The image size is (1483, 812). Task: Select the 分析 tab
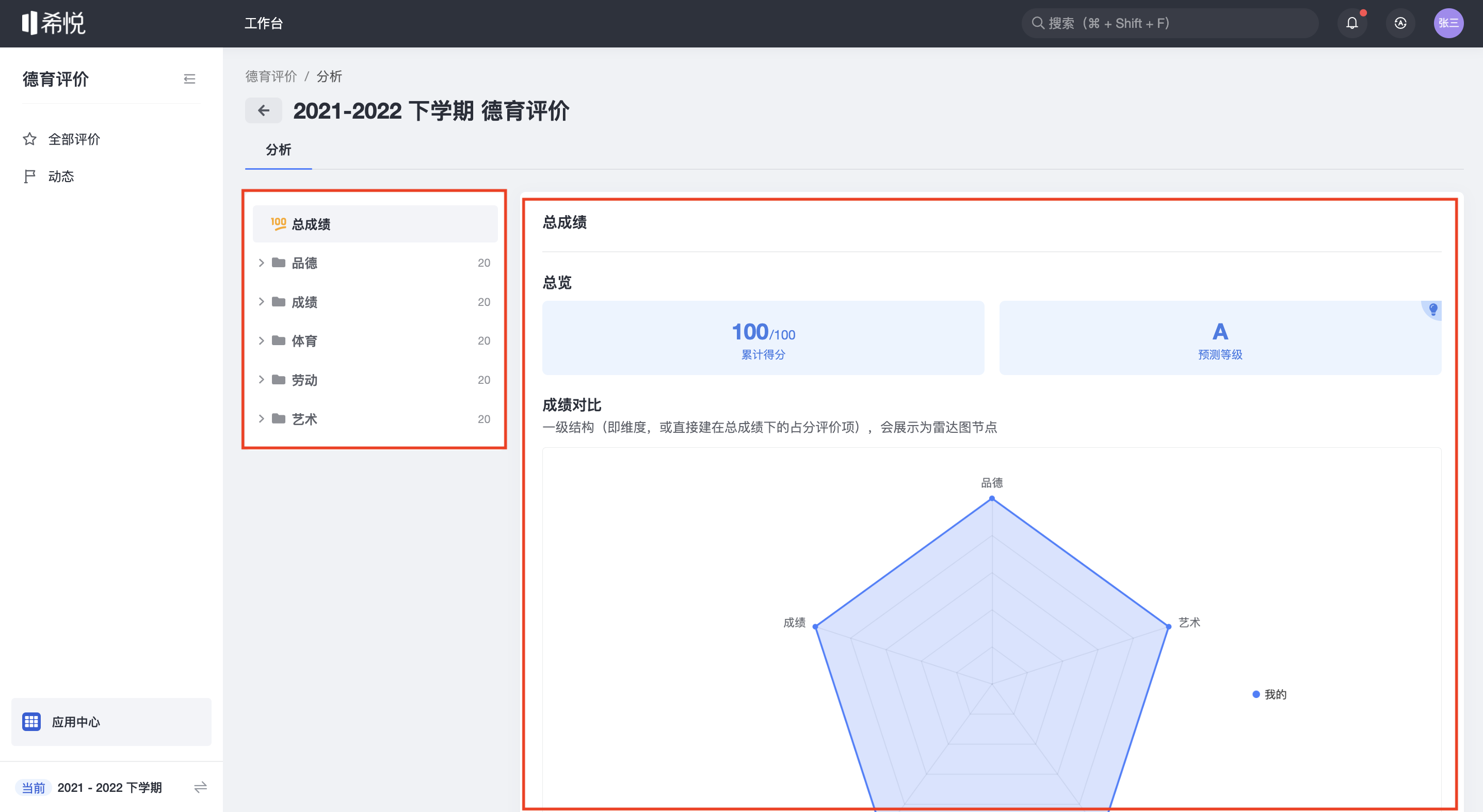278,150
